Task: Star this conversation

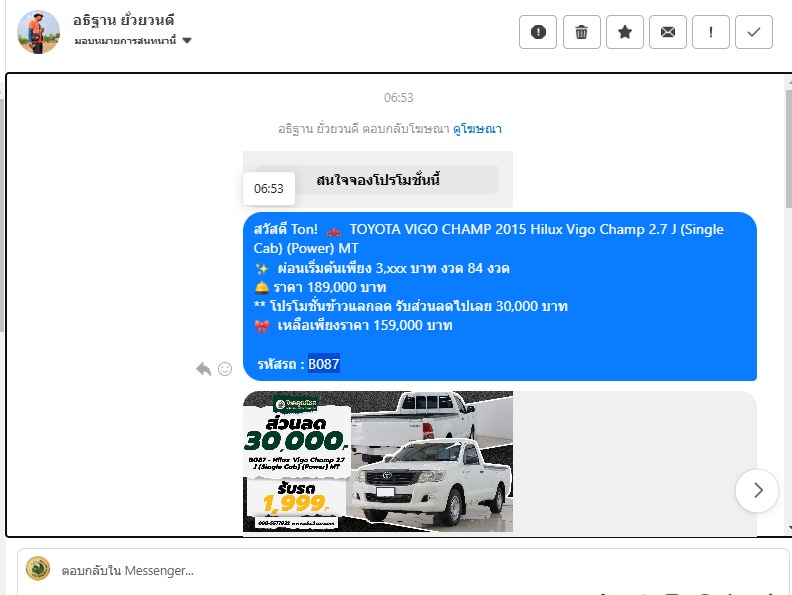Action: [625, 32]
